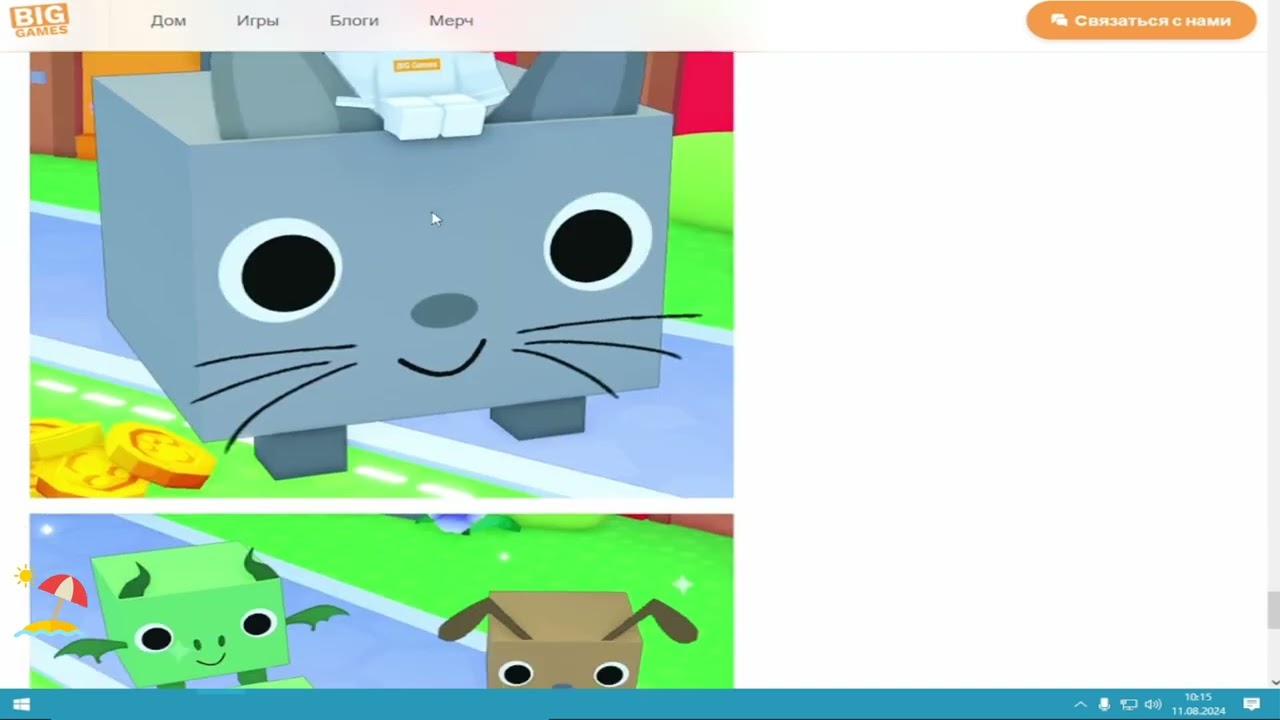Click the BIG Games logo
Viewport: 1280px width, 720px height.
(x=39, y=20)
